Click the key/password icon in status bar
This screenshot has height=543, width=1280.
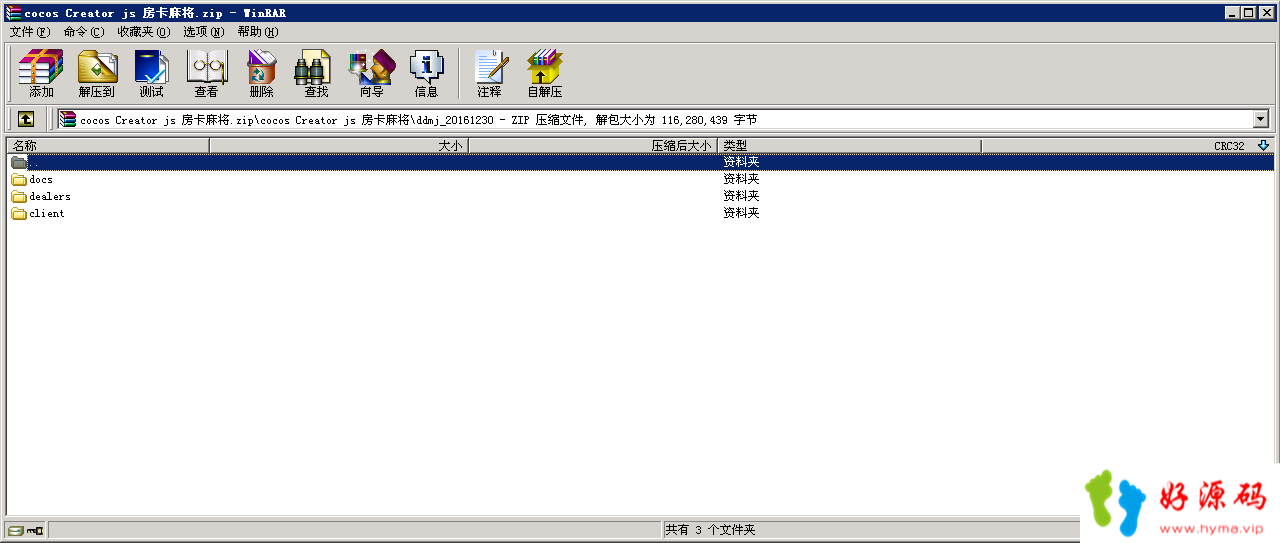[x=35, y=530]
